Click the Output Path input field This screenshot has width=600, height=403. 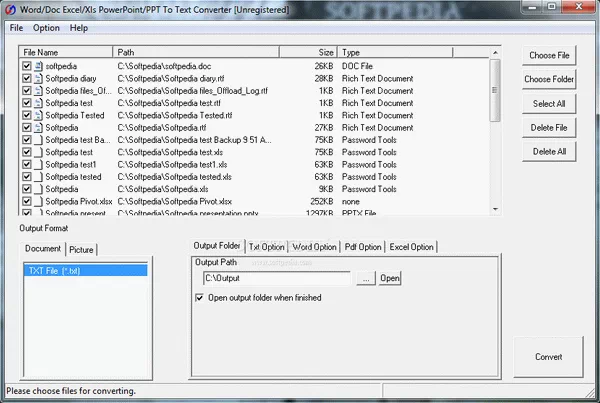pyautogui.click(x=277, y=278)
